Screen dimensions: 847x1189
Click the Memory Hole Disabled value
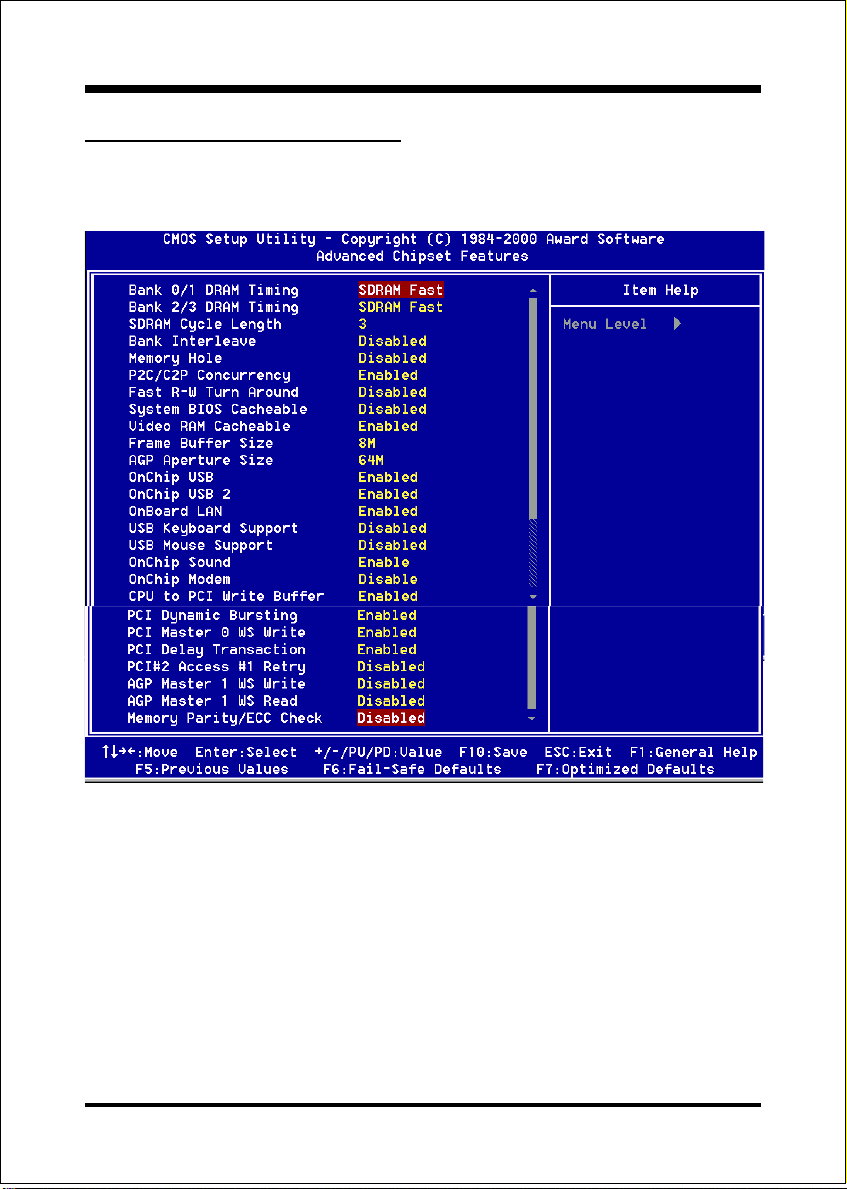coord(392,358)
